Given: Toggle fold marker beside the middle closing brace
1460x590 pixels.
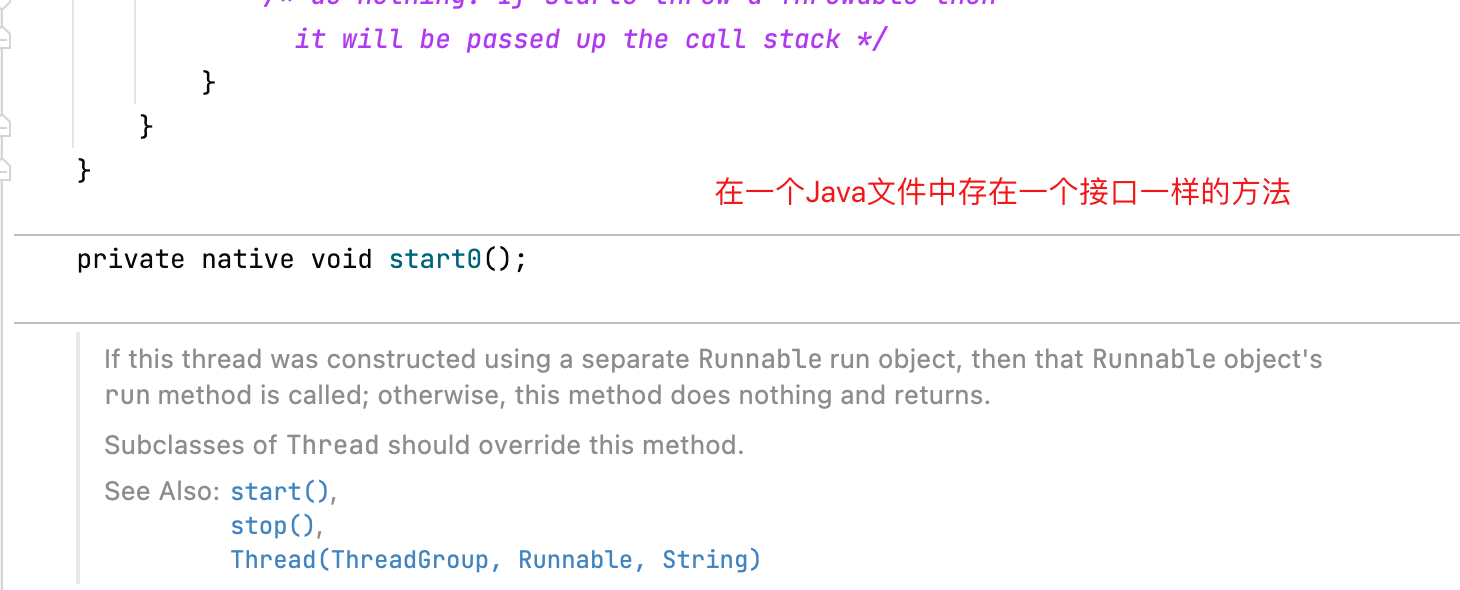Looking at the screenshot, I should coord(4,127).
